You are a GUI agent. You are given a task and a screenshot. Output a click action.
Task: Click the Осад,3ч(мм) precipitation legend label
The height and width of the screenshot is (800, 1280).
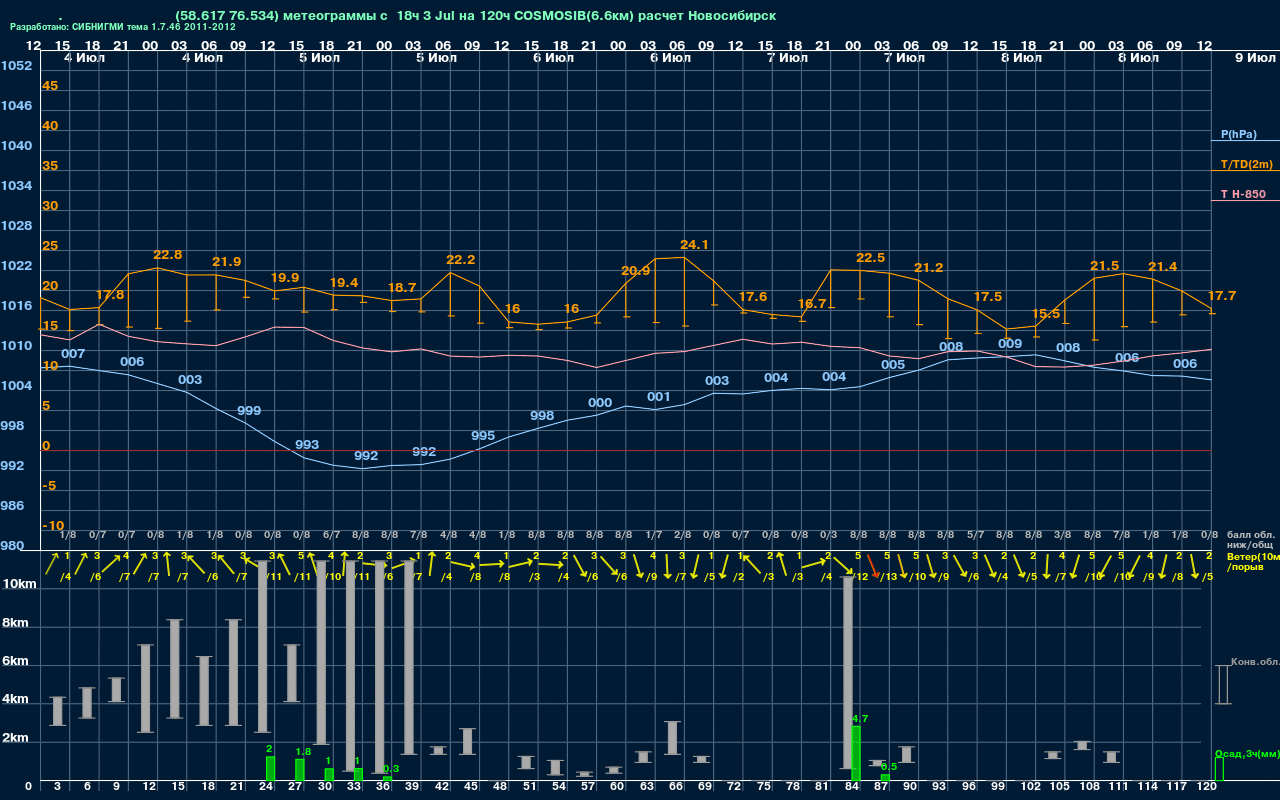pos(1247,753)
